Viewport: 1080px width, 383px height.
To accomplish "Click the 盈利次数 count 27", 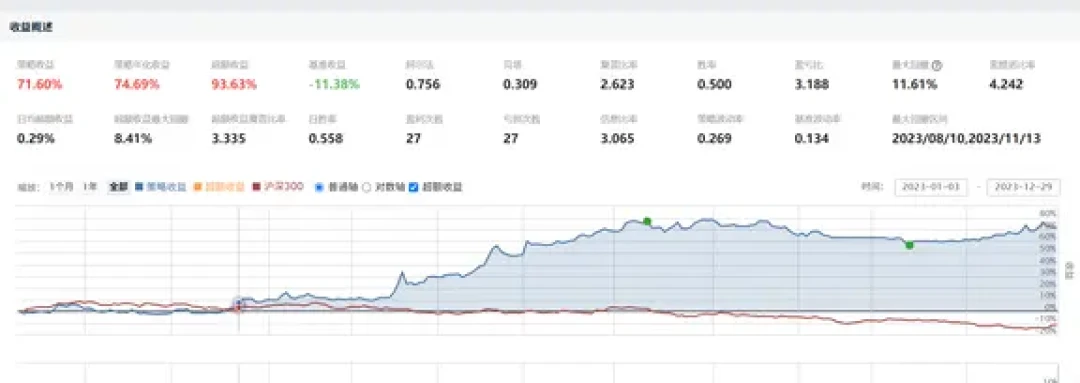I will (x=413, y=138).
